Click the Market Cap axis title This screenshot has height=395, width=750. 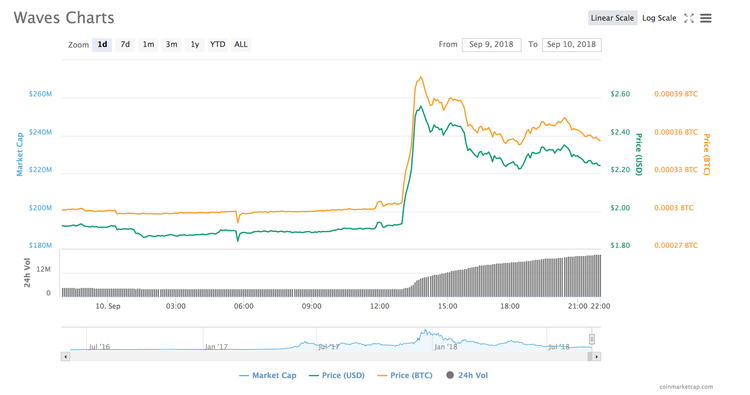pos(20,154)
